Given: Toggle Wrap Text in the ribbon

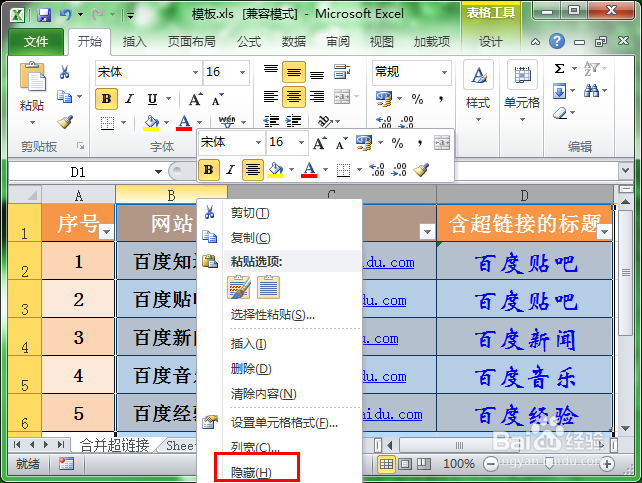Looking at the screenshot, I should [342, 72].
